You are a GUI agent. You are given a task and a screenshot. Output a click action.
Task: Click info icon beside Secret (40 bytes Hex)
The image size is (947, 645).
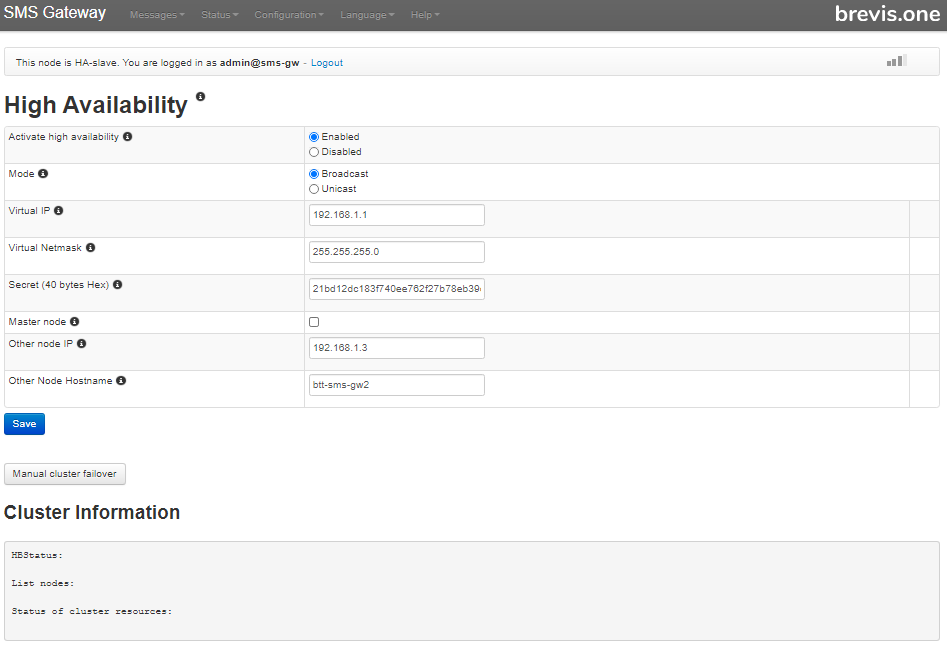(118, 284)
